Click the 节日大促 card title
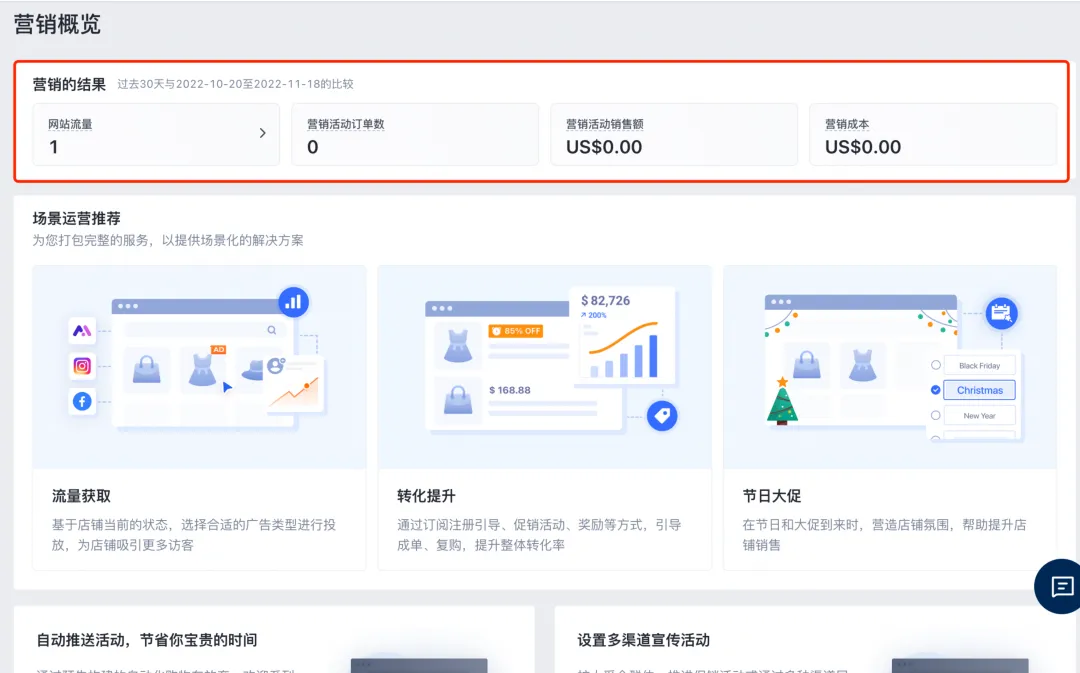Image resolution: width=1080 pixels, height=673 pixels. (x=772, y=496)
